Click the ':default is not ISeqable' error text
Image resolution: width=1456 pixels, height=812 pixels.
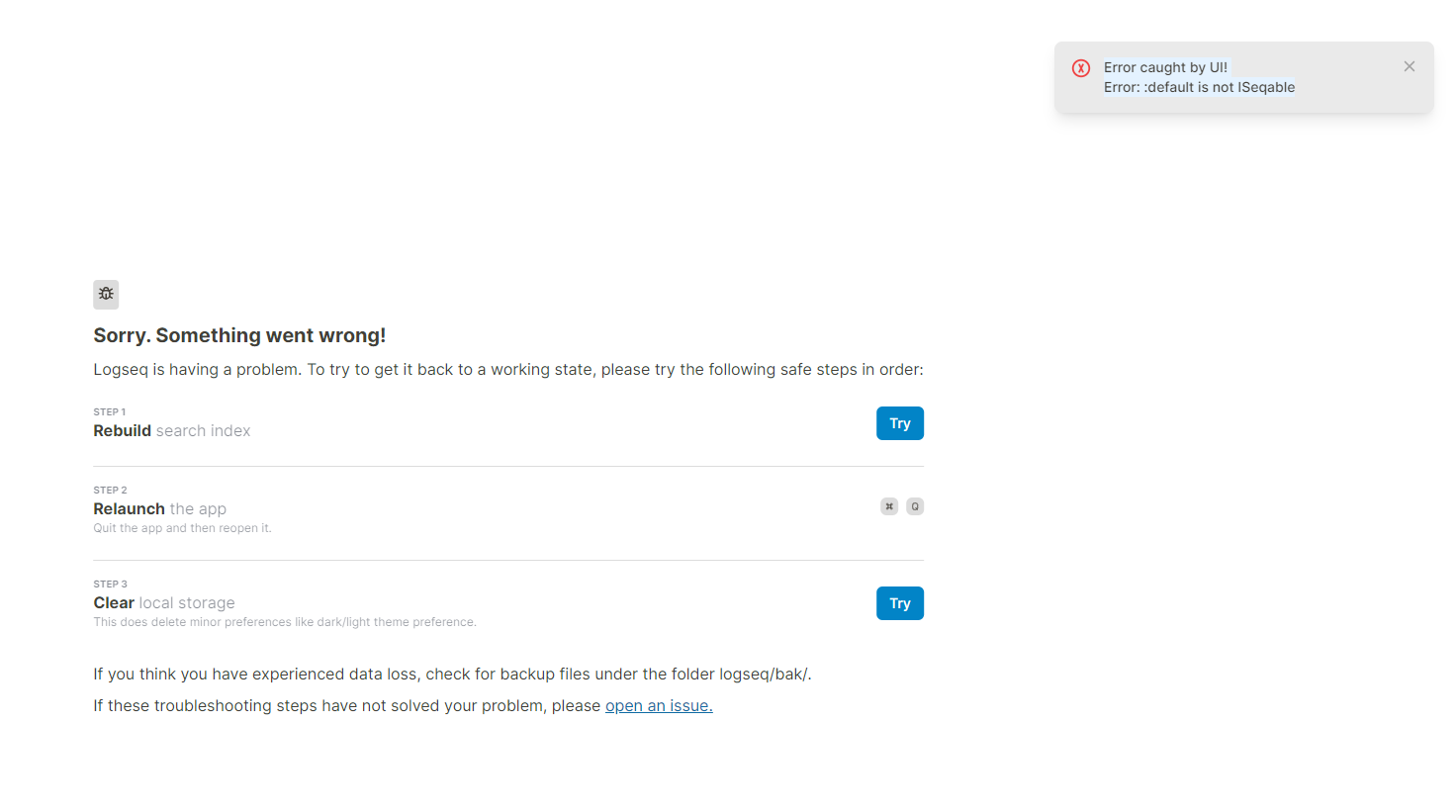coord(1199,87)
